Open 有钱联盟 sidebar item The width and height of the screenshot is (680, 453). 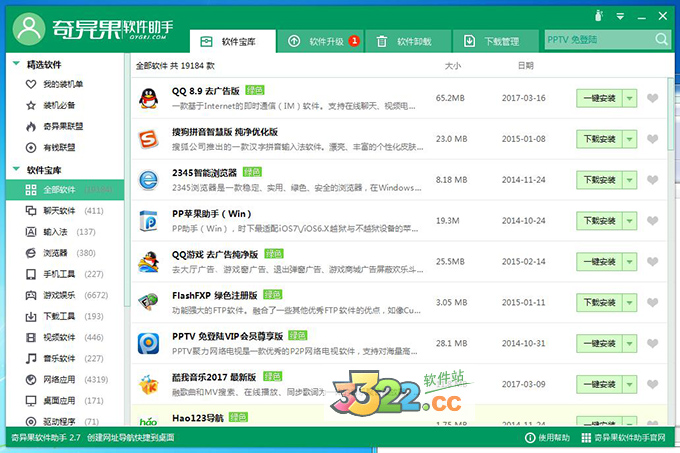pos(51,148)
